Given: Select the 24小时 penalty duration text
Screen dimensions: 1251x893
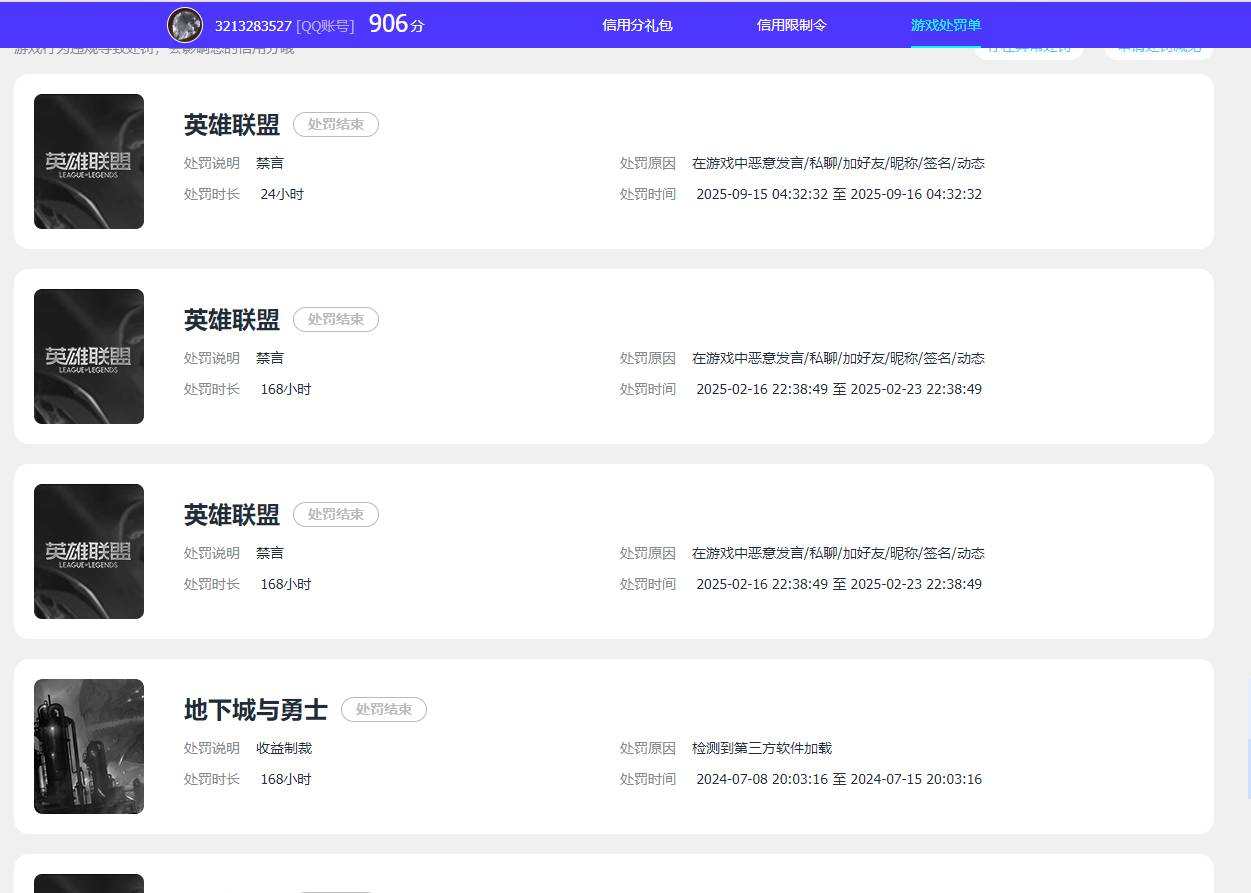Looking at the screenshot, I should pyautogui.click(x=282, y=194).
